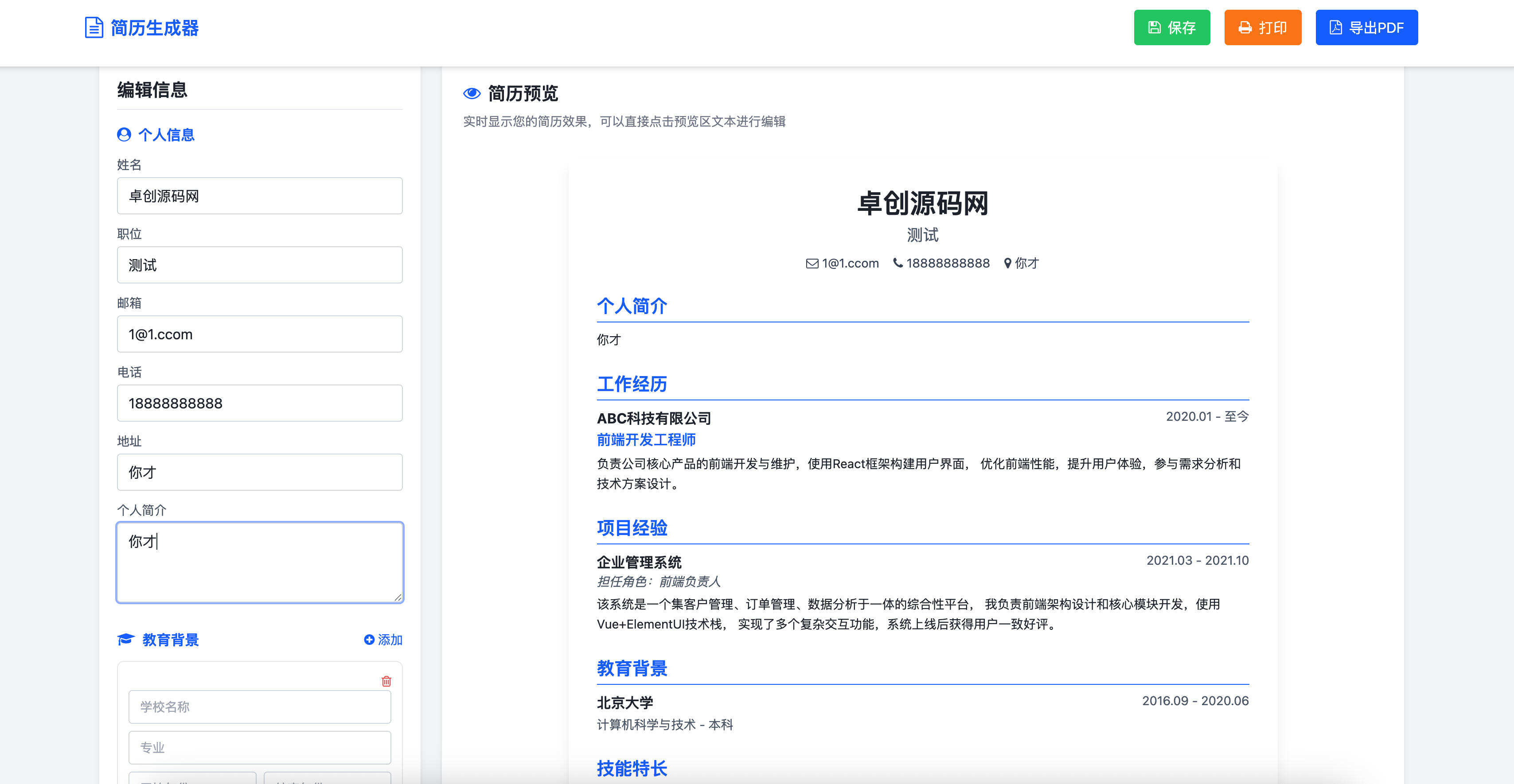Click the red trash icon to delete education entry
Viewport: 1514px width, 784px height.
pos(386,682)
